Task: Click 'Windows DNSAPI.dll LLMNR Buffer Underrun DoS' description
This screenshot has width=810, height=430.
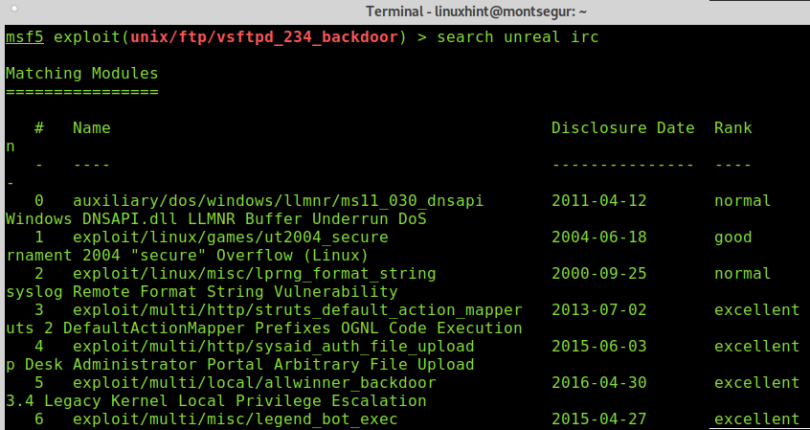Action: 216,219
